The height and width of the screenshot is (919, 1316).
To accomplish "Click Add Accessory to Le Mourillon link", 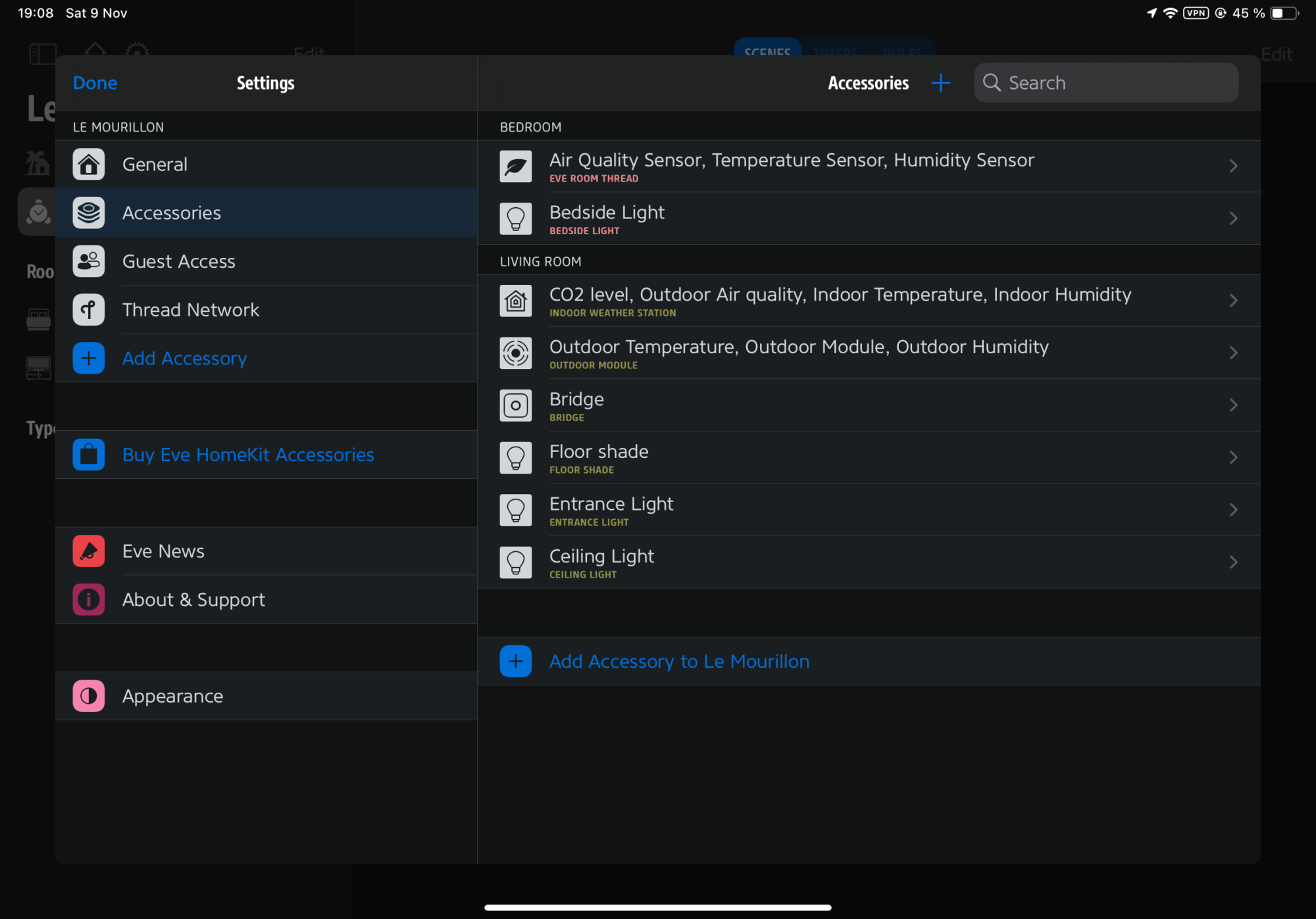I will [x=679, y=661].
